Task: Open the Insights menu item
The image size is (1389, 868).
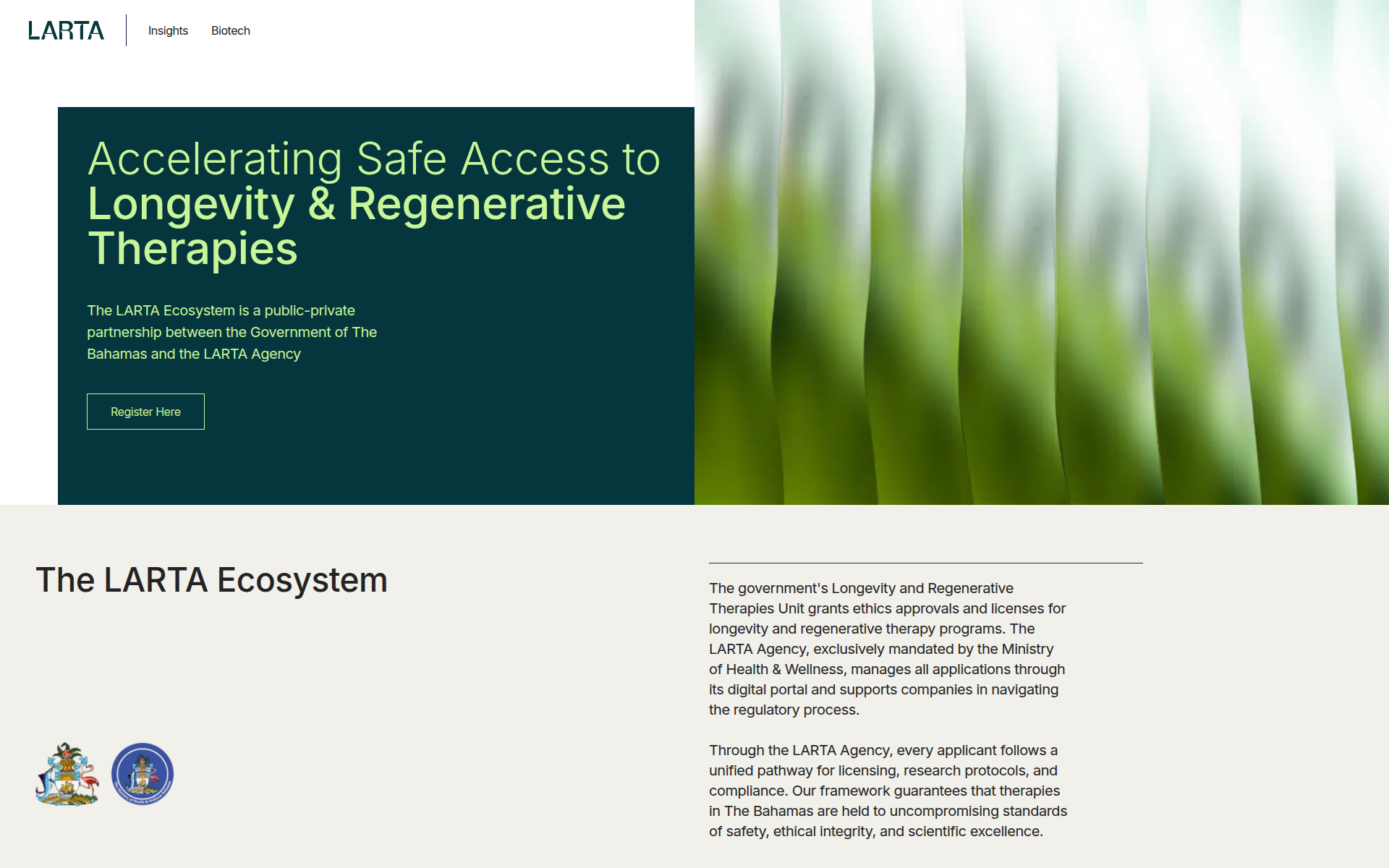Action: pyautogui.click(x=168, y=30)
